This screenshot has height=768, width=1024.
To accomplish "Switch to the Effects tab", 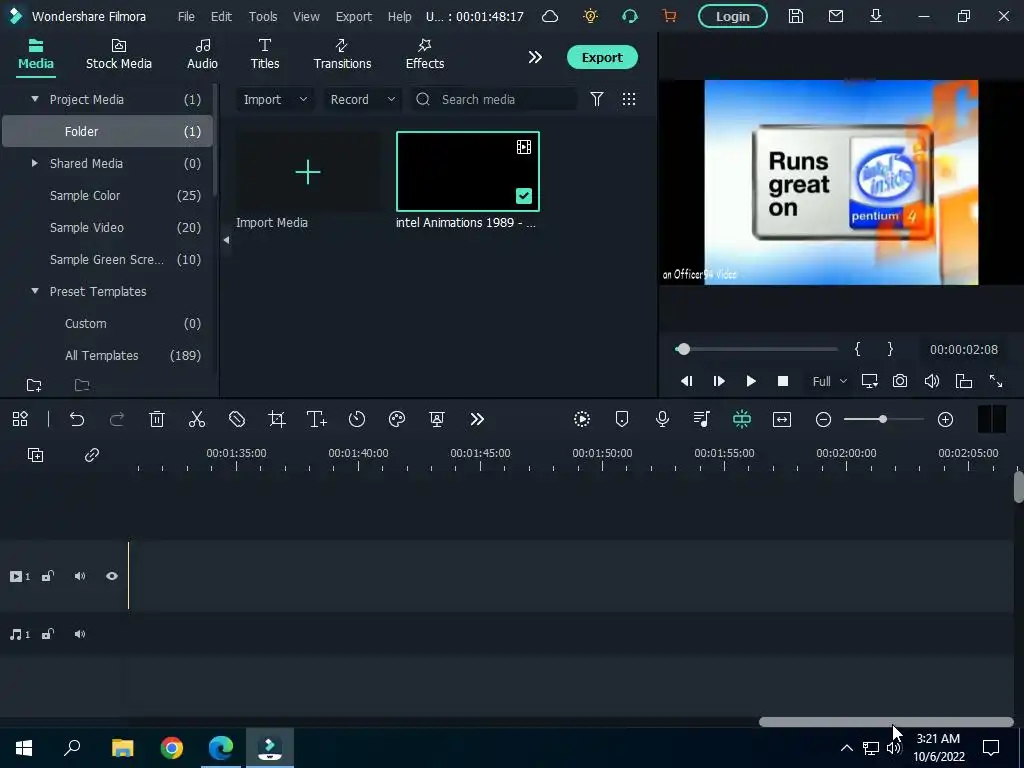I will coord(424,54).
